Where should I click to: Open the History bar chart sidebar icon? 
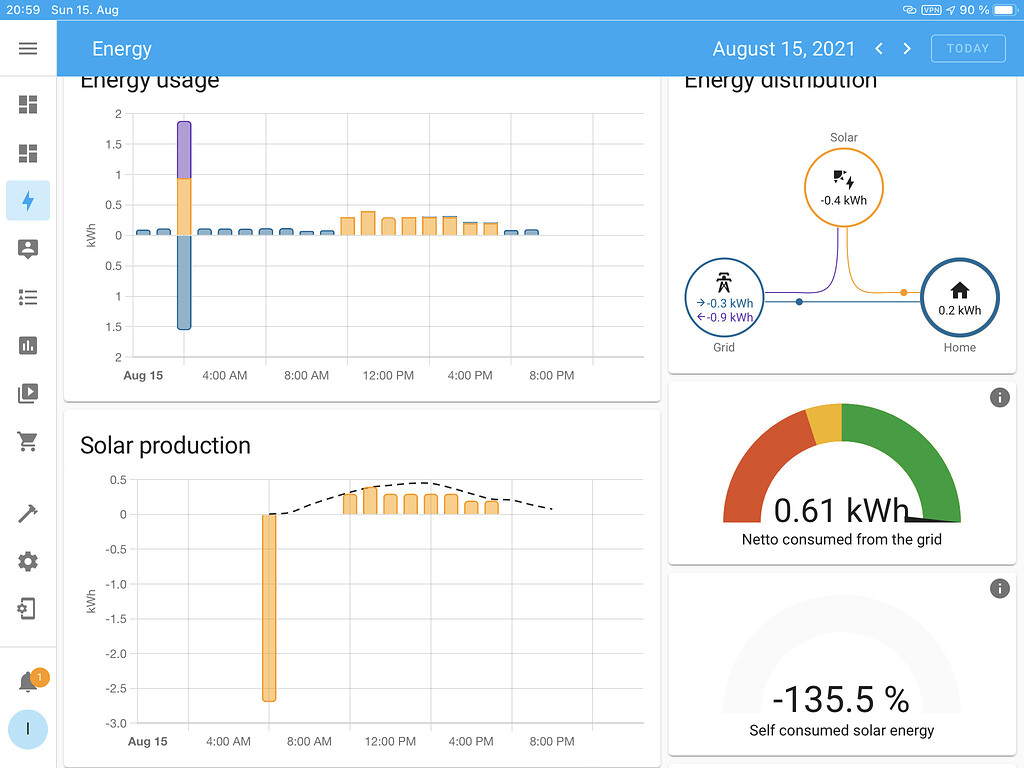tap(27, 345)
